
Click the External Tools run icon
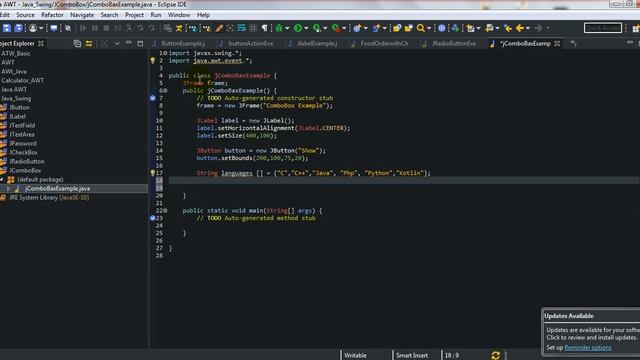tap(336, 28)
